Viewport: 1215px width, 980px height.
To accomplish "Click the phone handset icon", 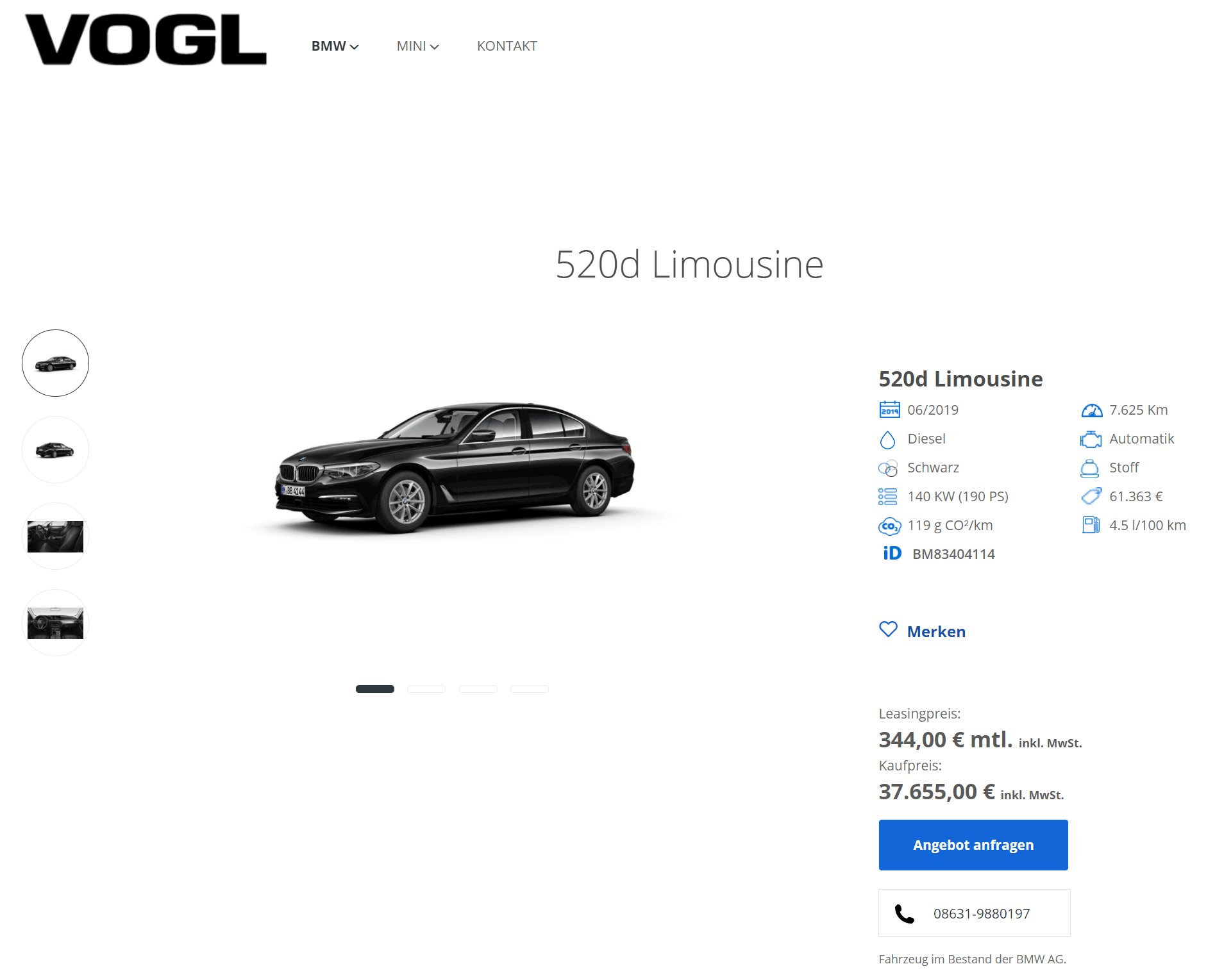I will (904, 913).
